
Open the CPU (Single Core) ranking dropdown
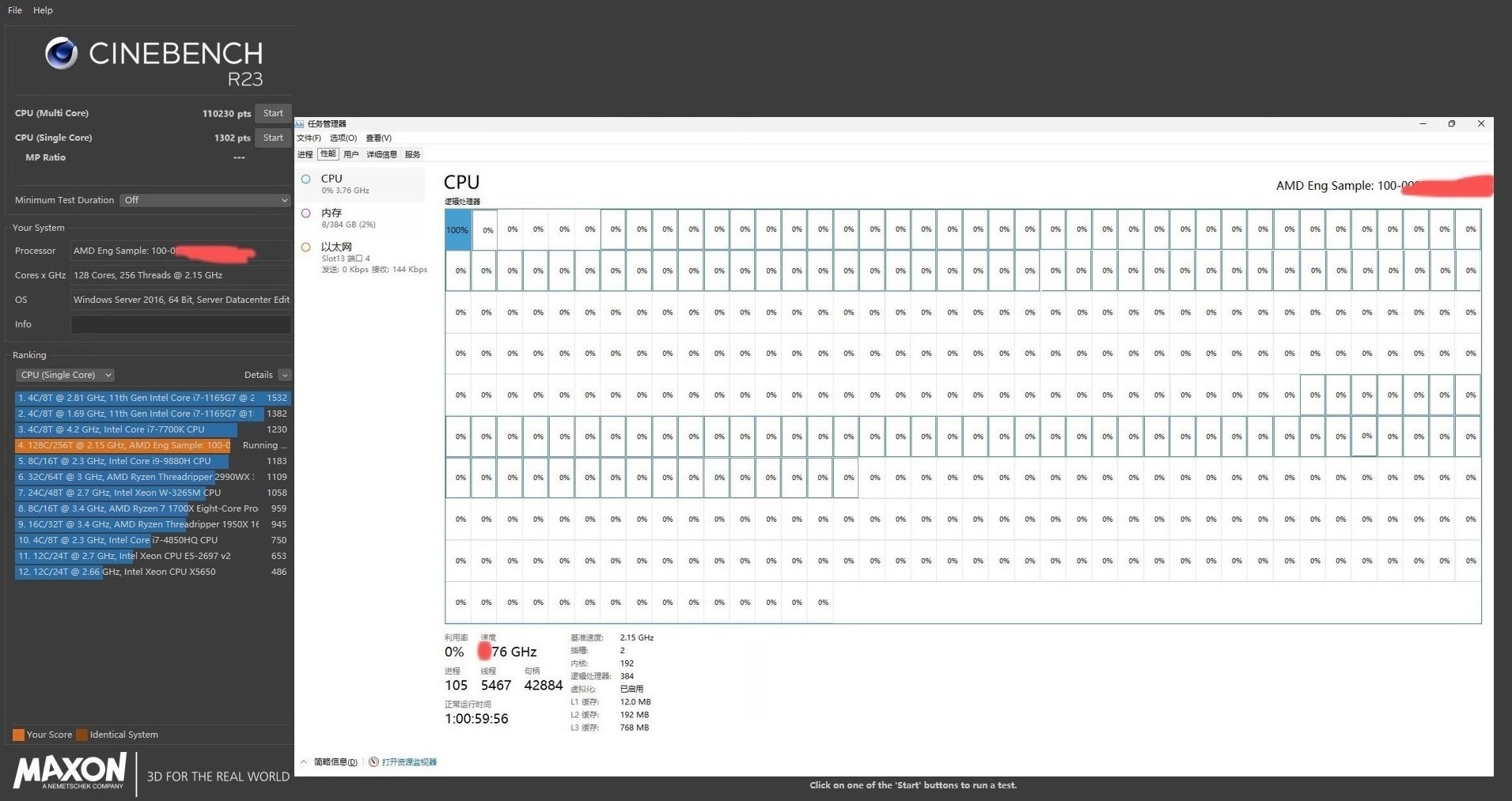[65, 375]
